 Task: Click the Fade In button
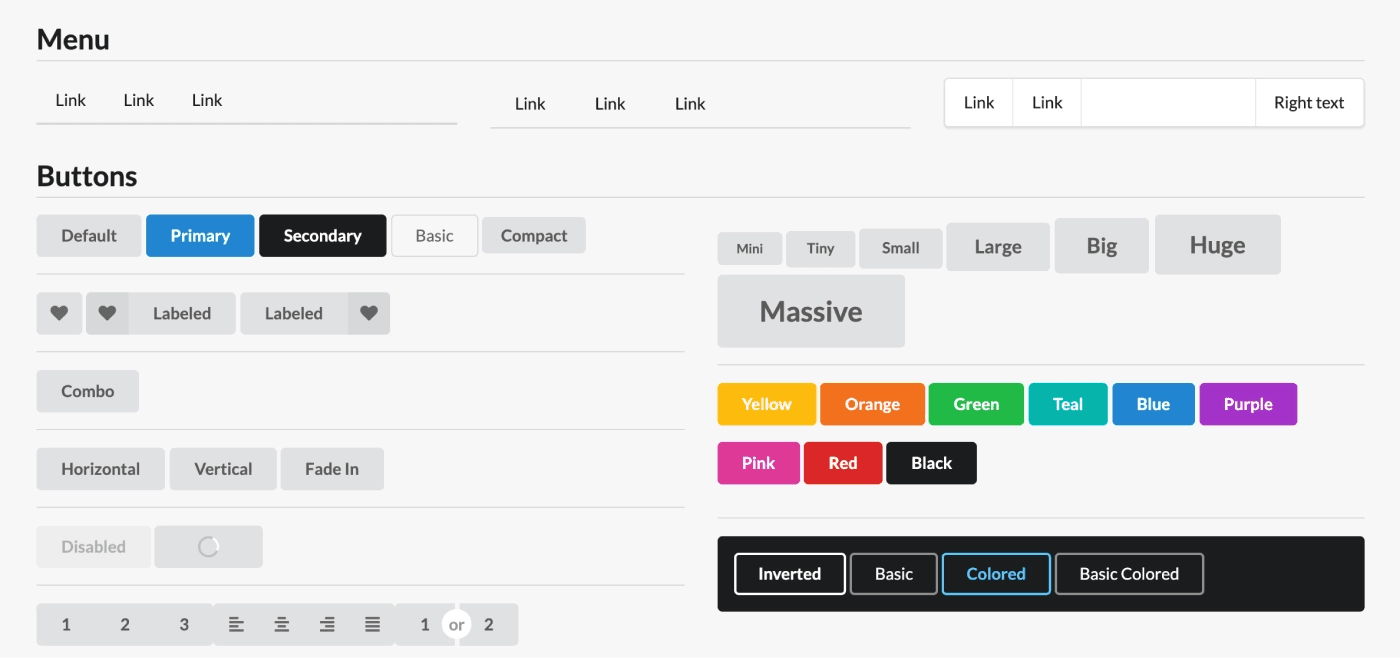tap(331, 469)
